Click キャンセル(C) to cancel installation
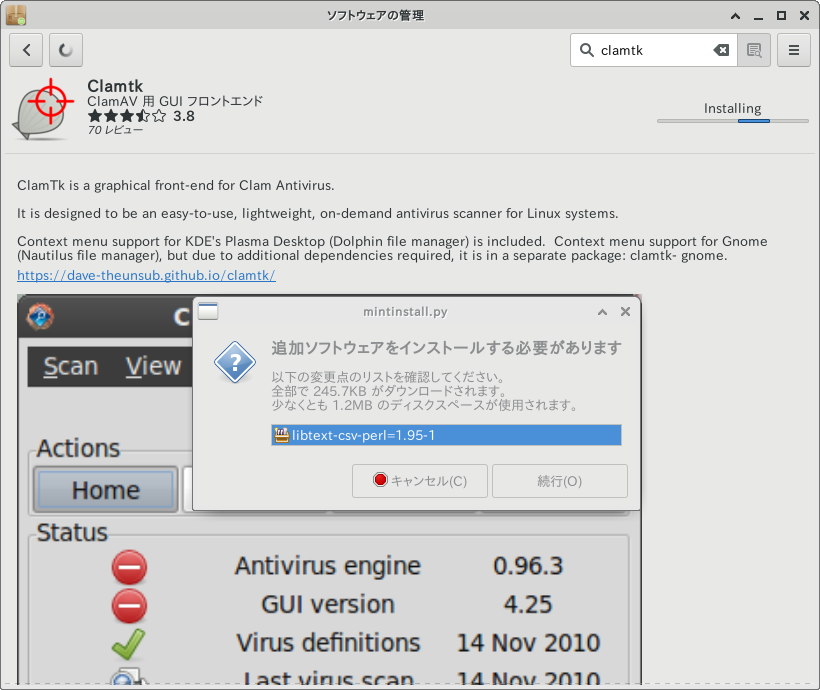The height and width of the screenshot is (690, 820). 419,481
